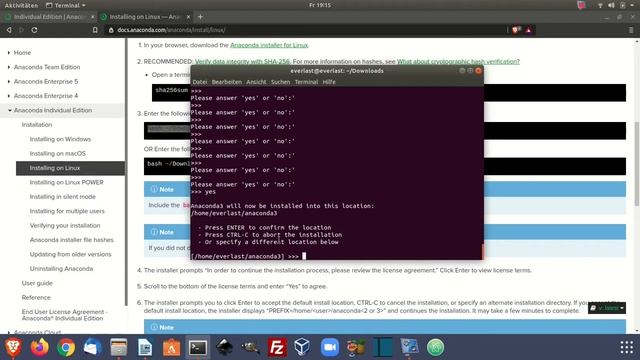Open the Hilfe menu in terminal
Viewport: 640px width, 360px height.
point(329,82)
